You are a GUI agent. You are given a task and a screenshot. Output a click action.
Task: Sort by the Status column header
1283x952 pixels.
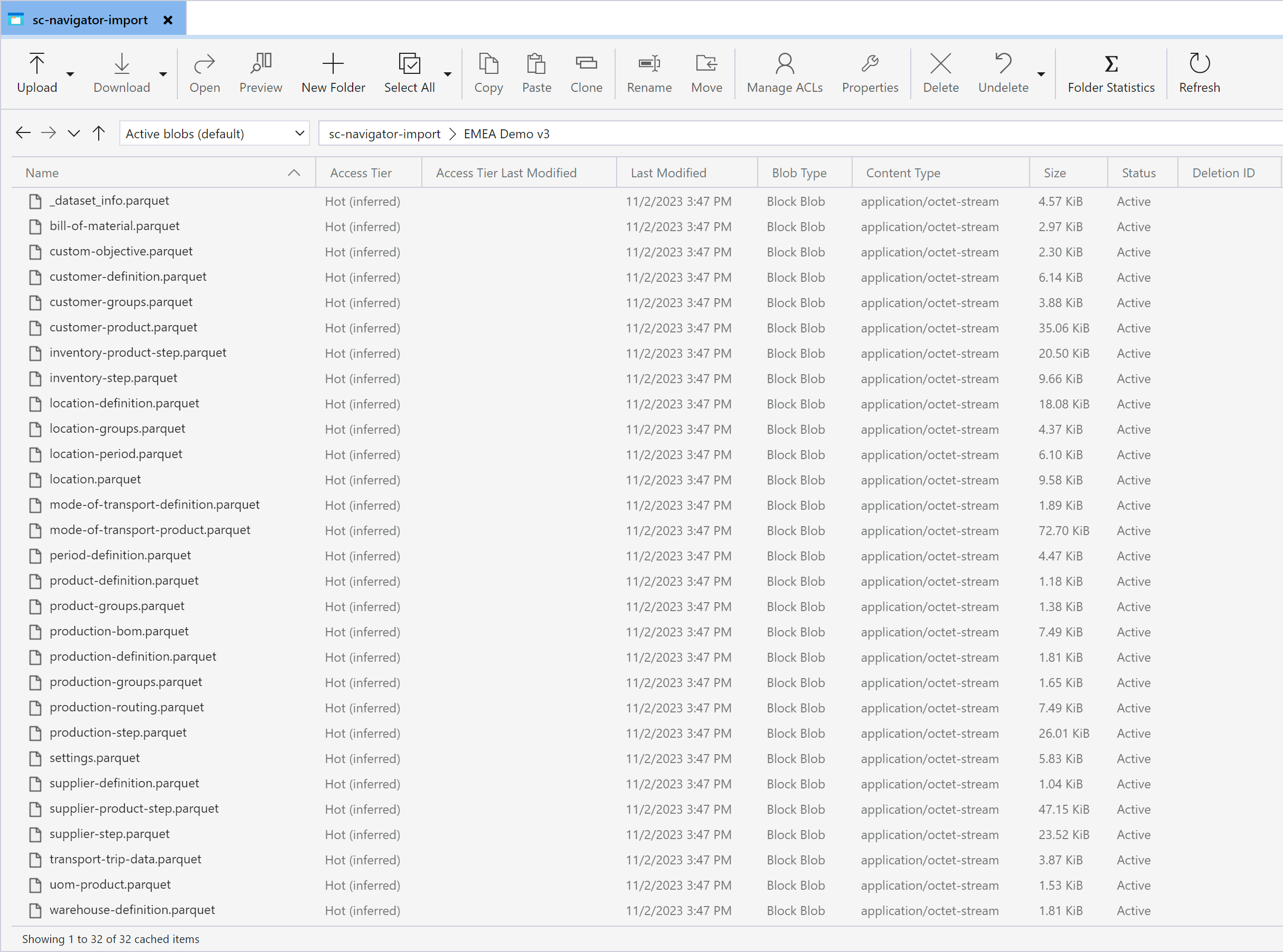coord(1143,173)
